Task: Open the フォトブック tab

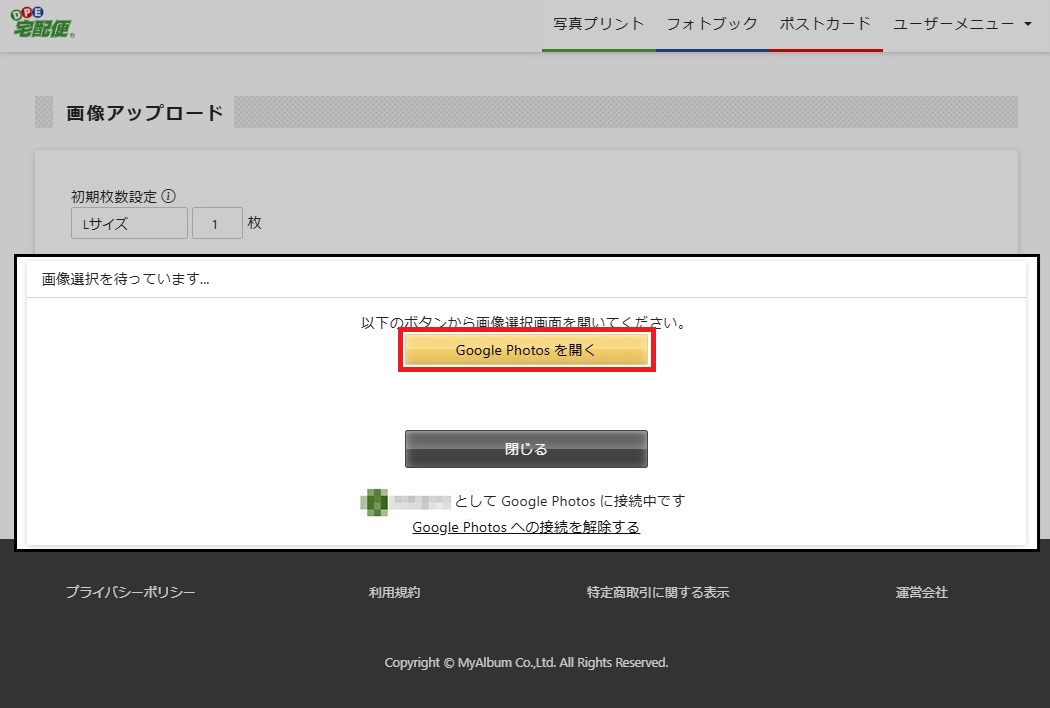Action: point(712,25)
